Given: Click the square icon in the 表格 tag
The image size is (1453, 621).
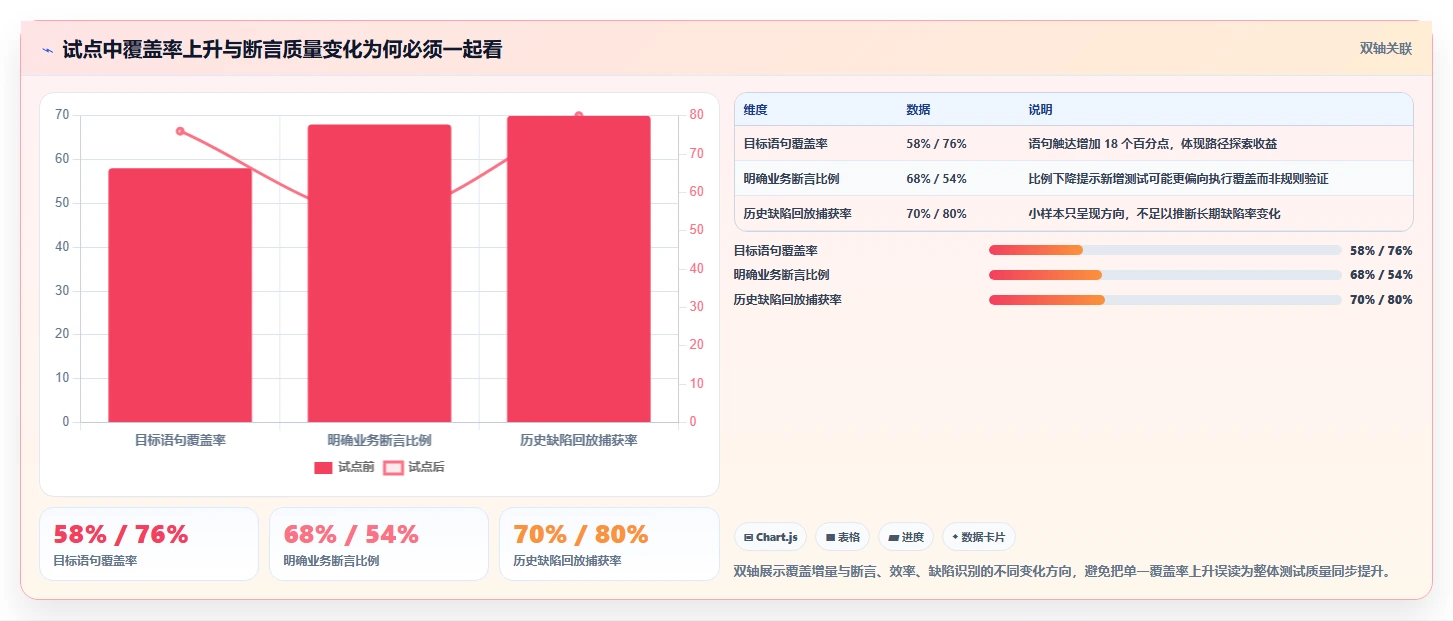Looking at the screenshot, I should pyautogui.click(x=830, y=537).
